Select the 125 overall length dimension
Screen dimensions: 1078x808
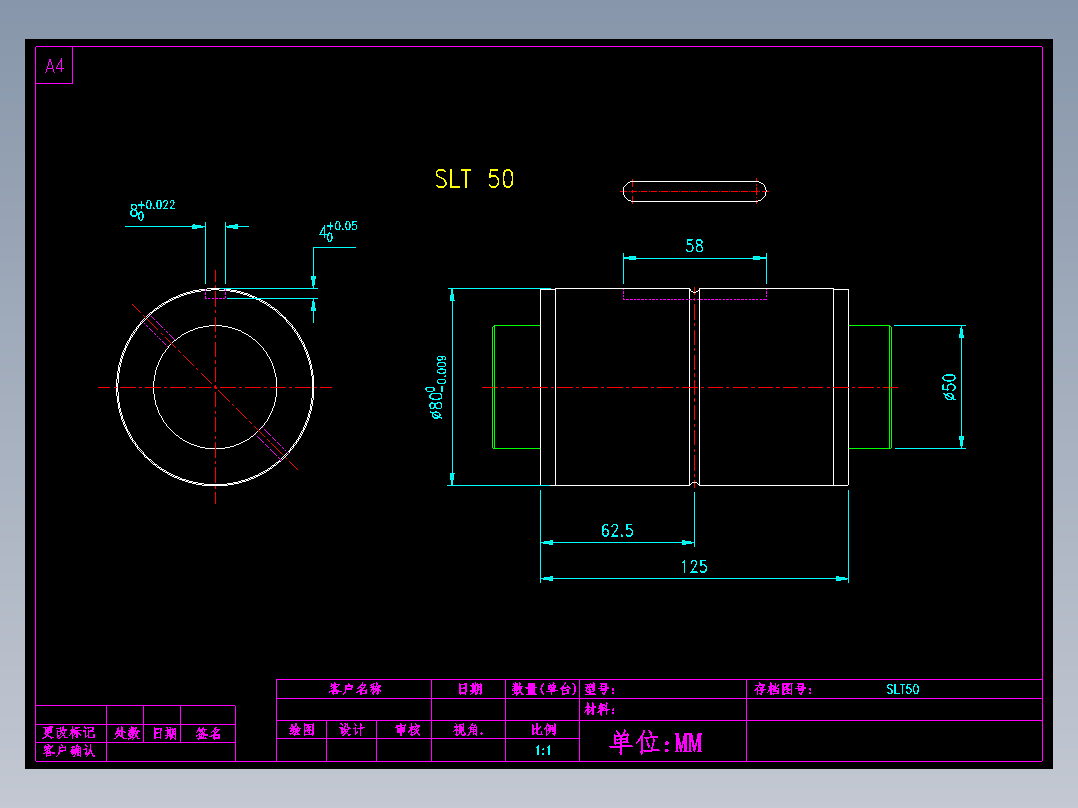pos(694,567)
